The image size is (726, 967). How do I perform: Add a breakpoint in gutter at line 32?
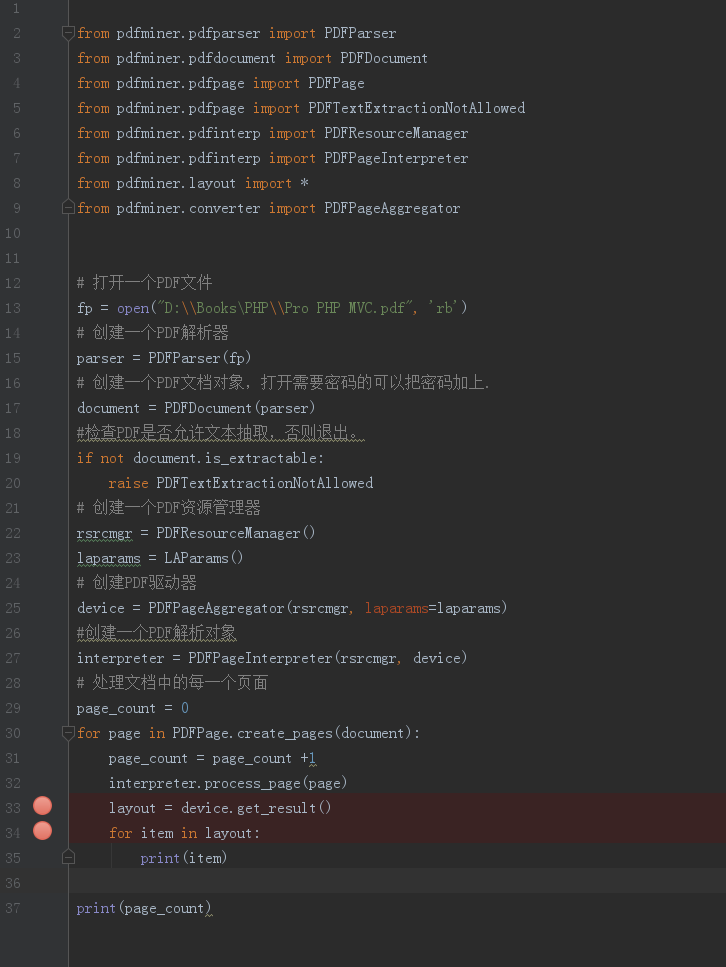[x=43, y=783]
